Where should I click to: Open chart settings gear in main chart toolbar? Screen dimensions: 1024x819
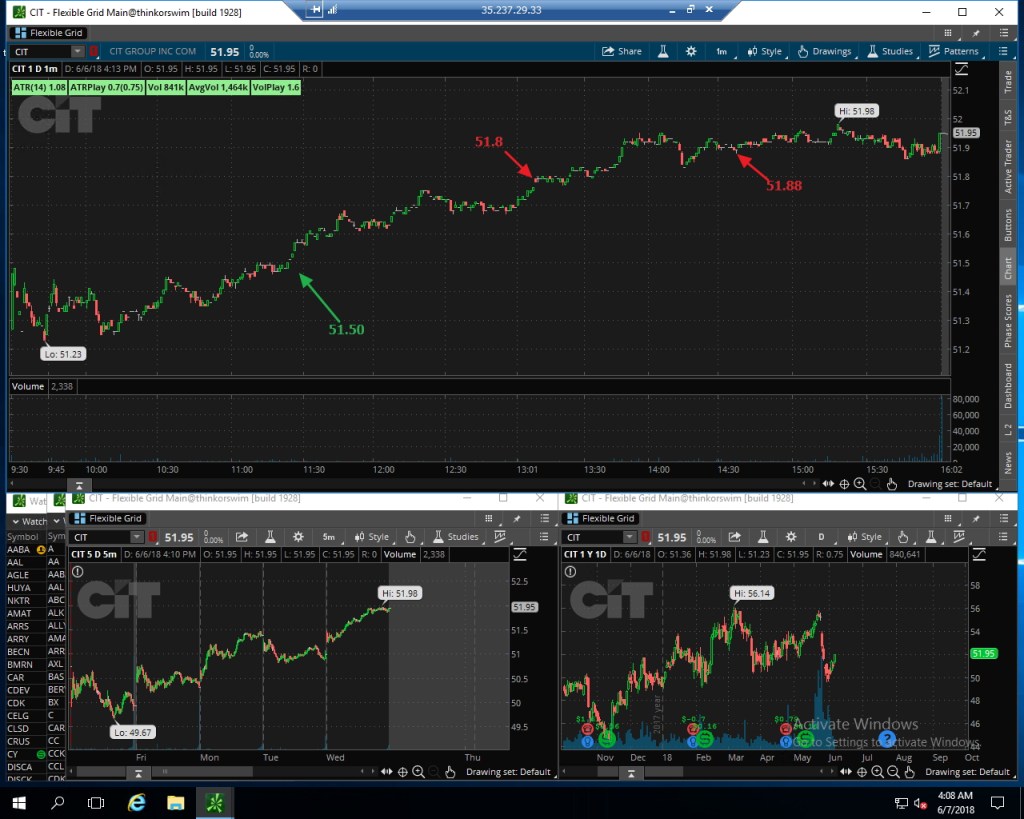pos(690,51)
